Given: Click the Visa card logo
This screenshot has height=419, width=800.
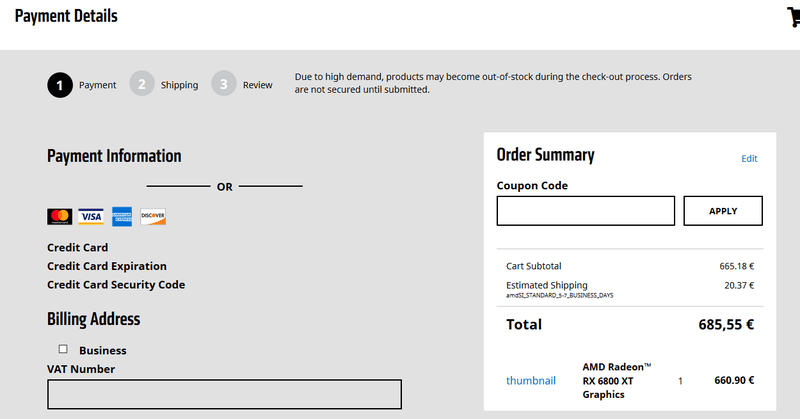Looking at the screenshot, I should 91,216.
